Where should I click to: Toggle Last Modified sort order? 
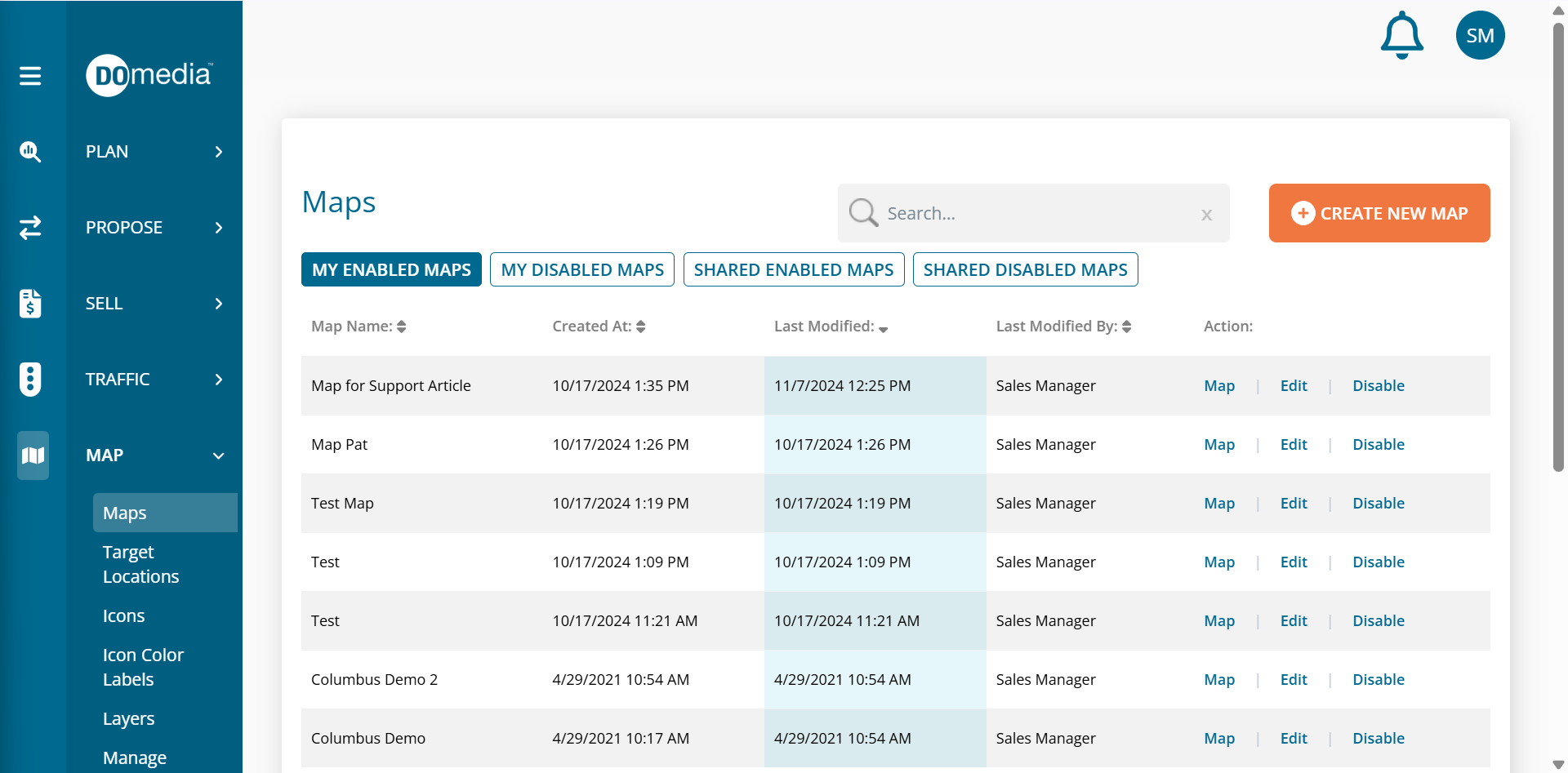883,328
